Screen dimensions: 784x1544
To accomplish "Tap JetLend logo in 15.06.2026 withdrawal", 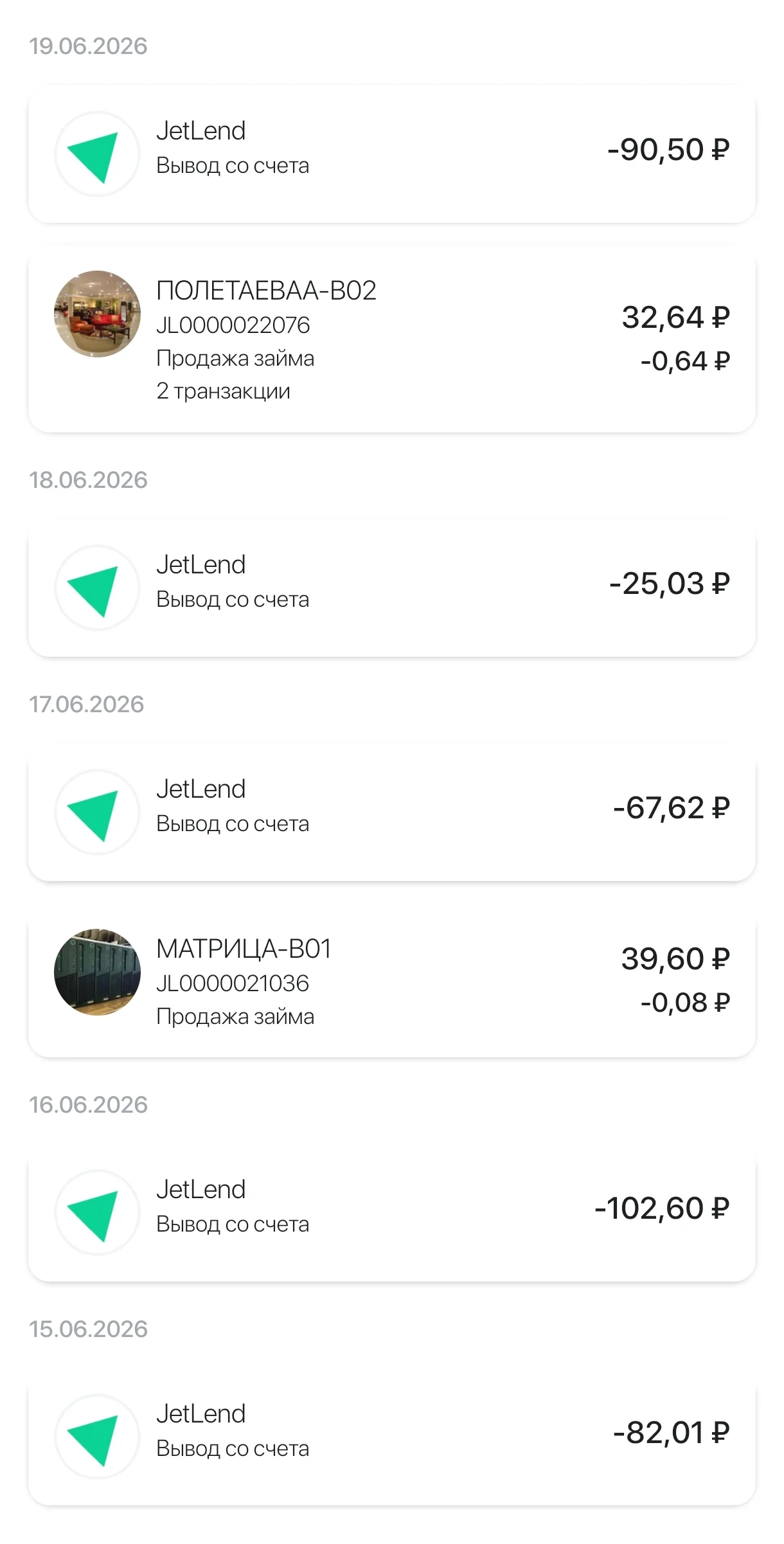I will (x=97, y=1437).
